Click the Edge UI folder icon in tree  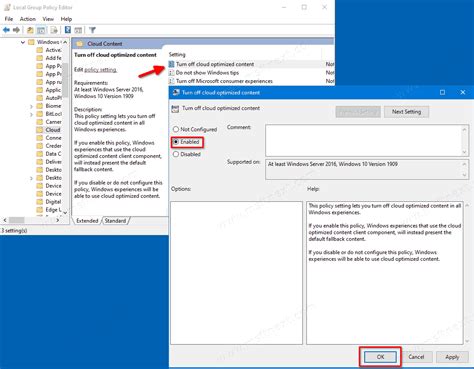pos(40,210)
